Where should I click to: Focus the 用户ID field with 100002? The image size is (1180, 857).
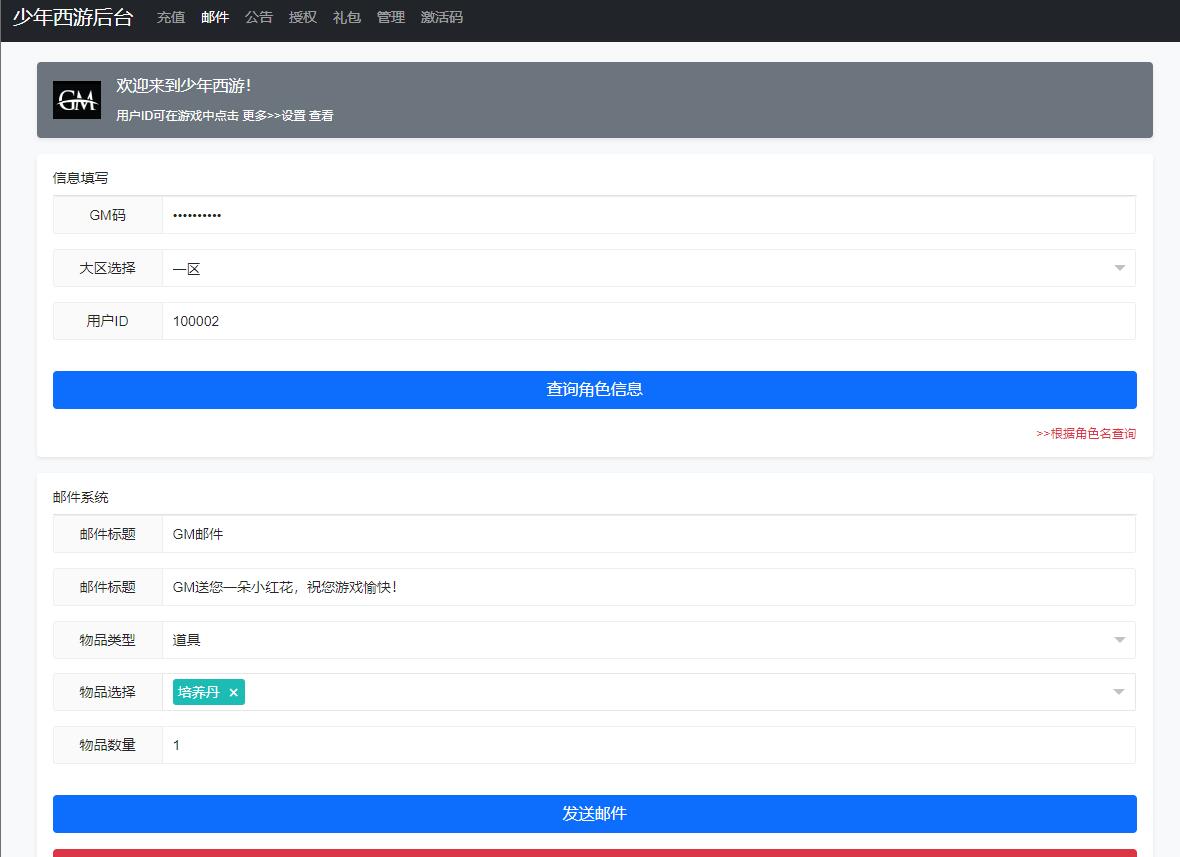point(649,321)
